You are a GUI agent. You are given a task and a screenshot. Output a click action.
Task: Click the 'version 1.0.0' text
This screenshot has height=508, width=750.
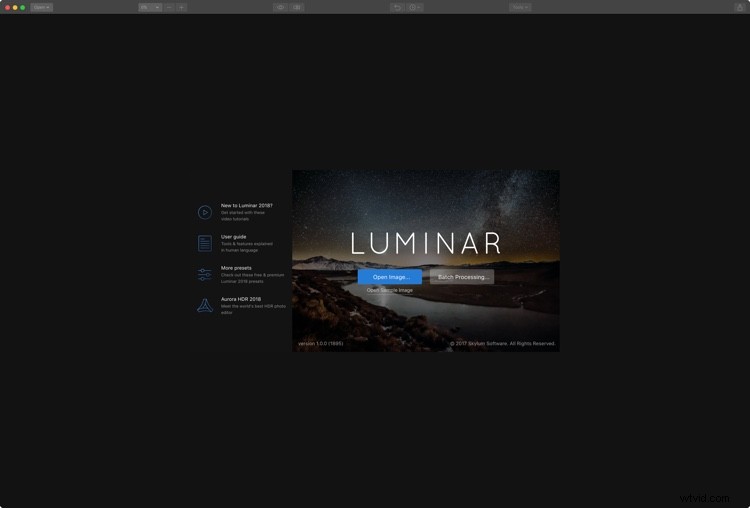pos(320,343)
